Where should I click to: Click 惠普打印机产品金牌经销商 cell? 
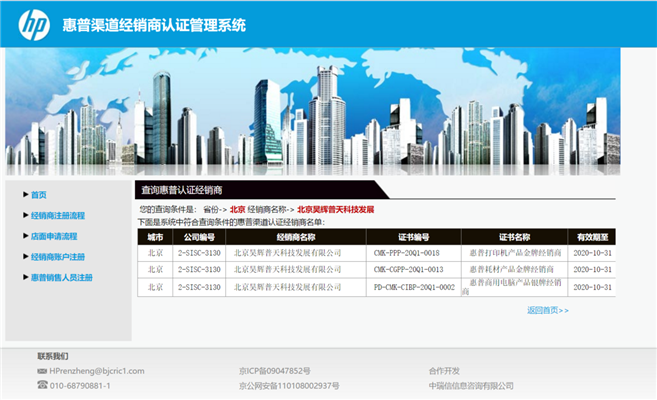point(515,253)
